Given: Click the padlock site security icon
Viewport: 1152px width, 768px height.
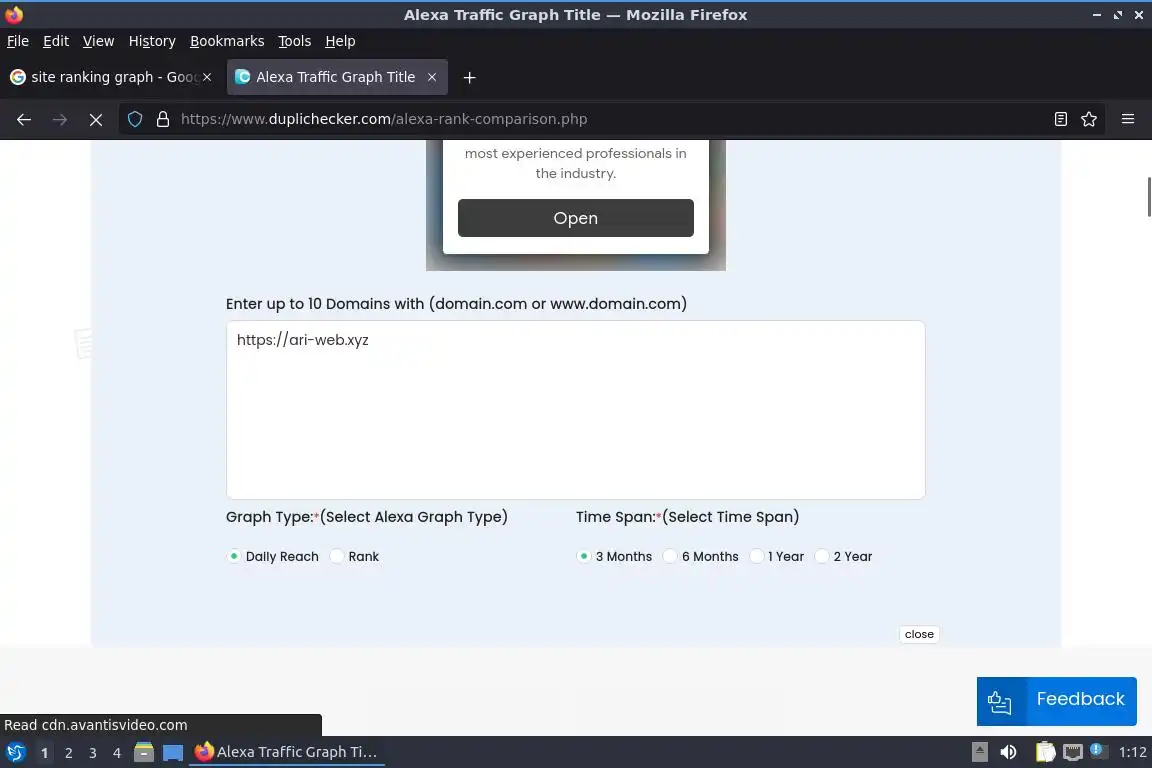Looking at the screenshot, I should (163, 119).
